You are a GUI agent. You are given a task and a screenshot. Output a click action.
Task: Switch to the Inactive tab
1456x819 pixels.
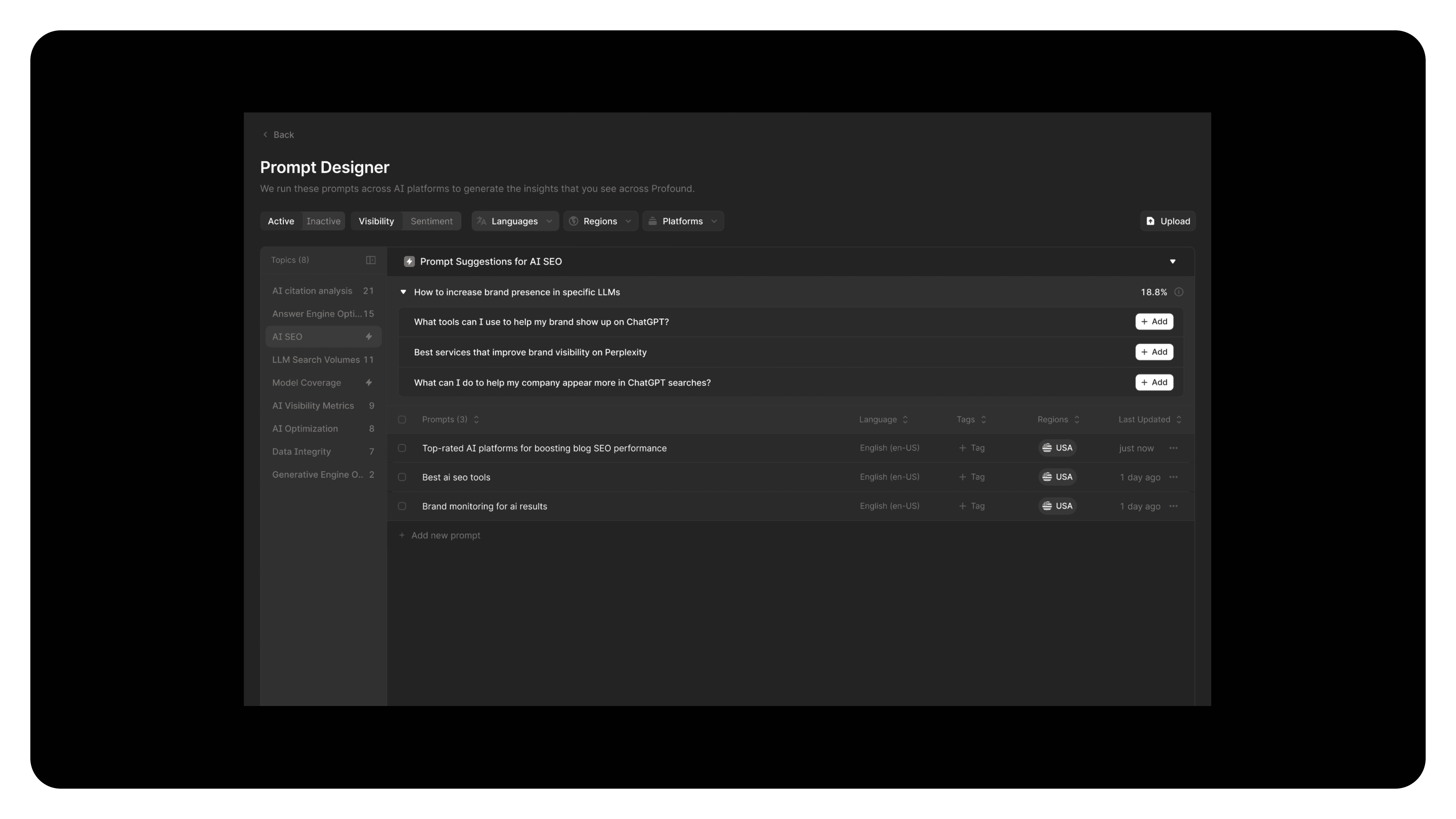pos(323,221)
